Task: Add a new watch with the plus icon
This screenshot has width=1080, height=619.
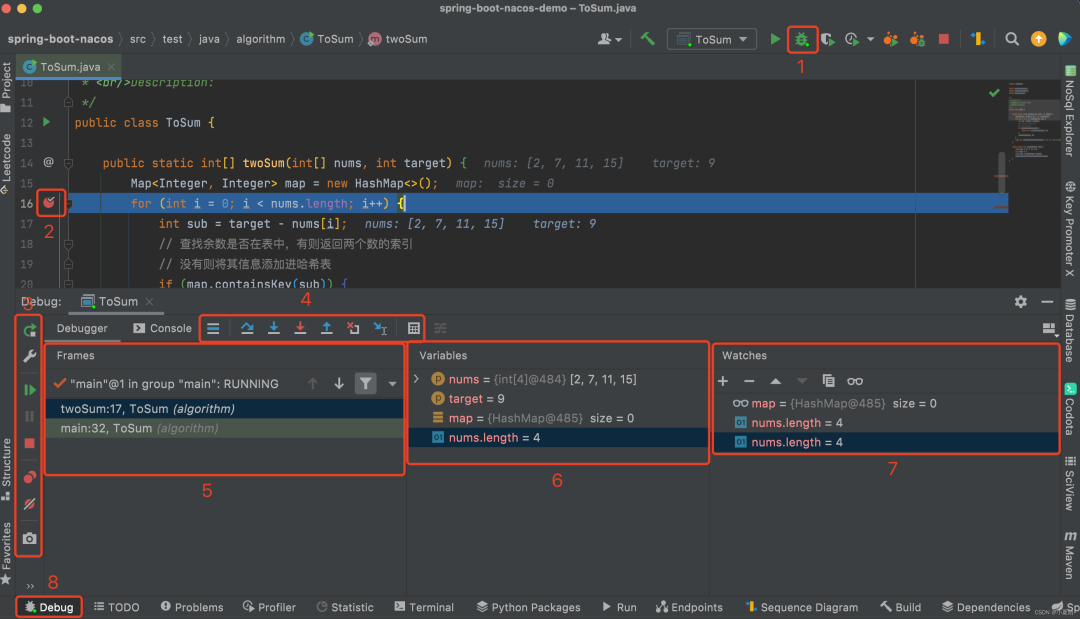Action: [723, 380]
